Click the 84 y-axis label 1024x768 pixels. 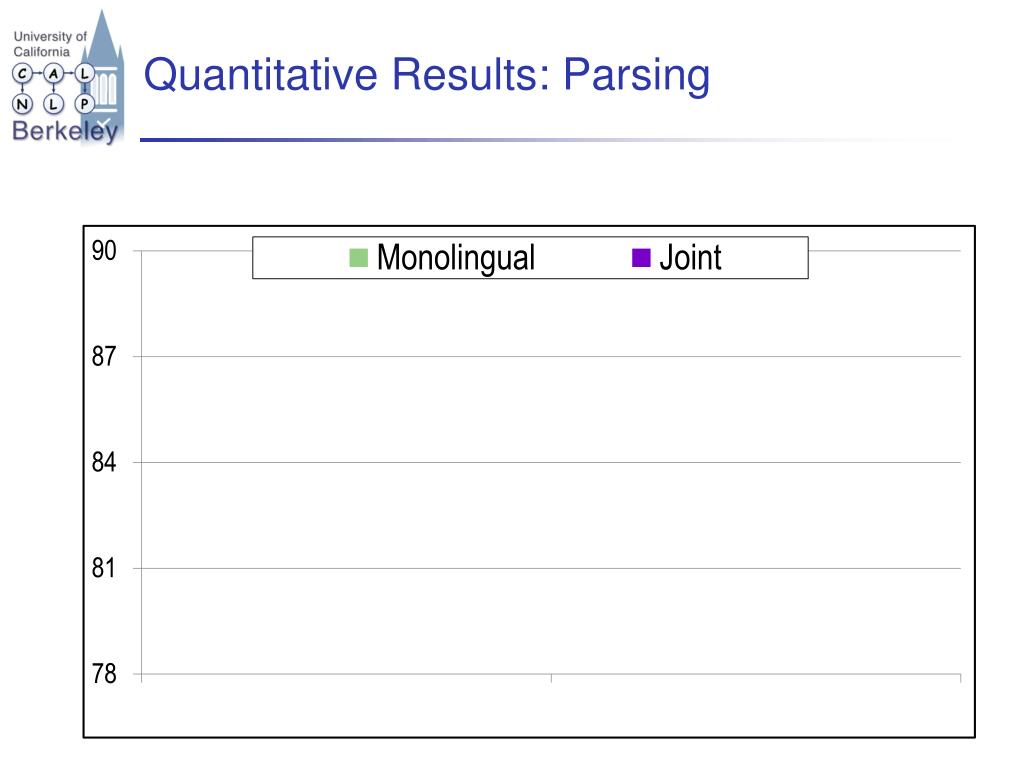pos(104,462)
